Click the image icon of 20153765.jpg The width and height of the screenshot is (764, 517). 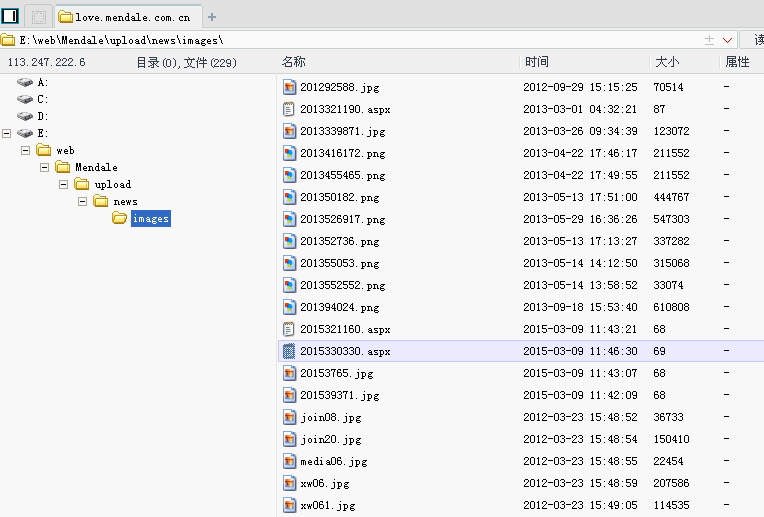(x=289, y=373)
